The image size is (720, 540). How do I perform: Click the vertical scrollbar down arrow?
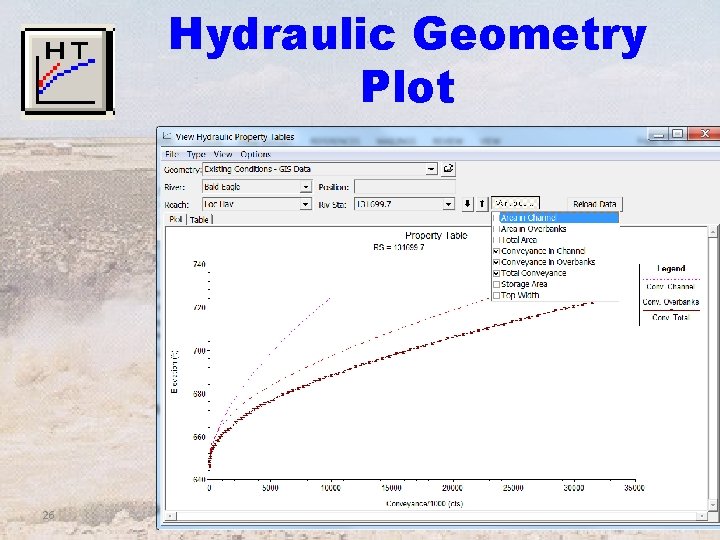[713, 505]
